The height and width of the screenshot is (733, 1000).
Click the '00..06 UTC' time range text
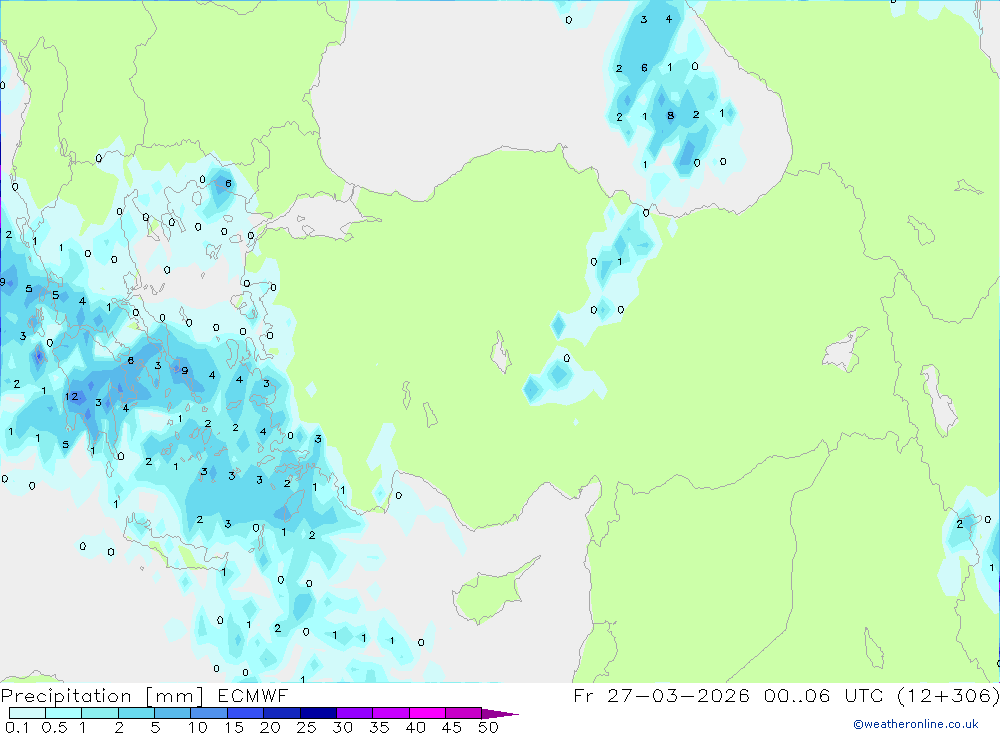pos(824,695)
